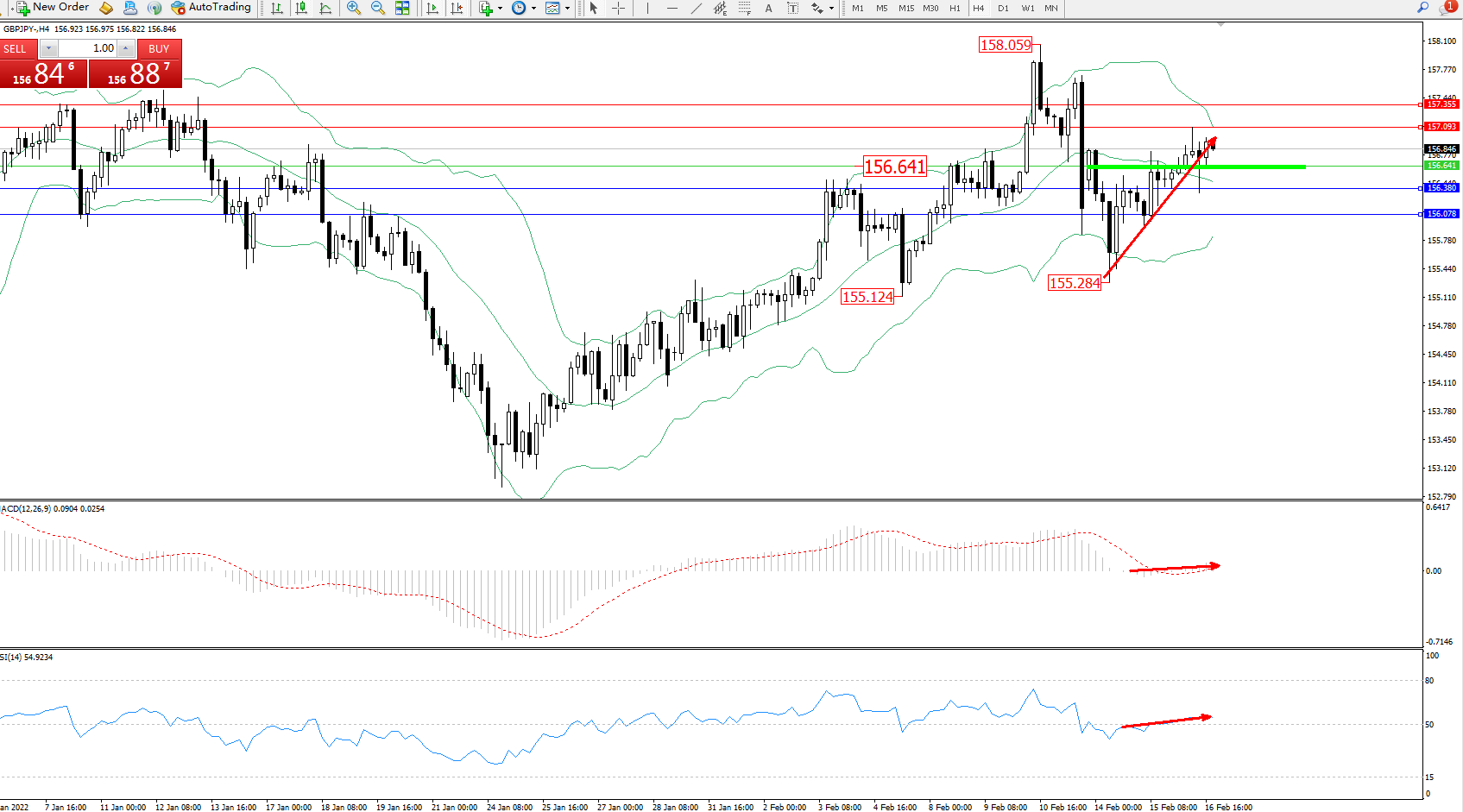Open the tile windows layout icon

coord(402,8)
